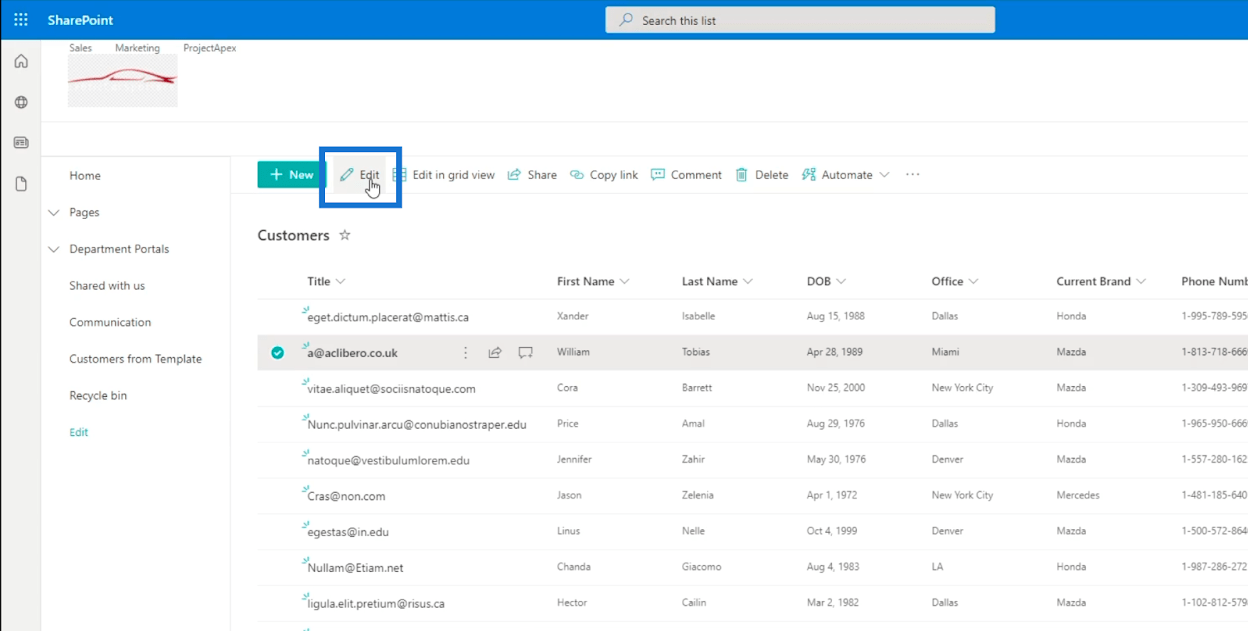The height and width of the screenshot is (631, 1248).
Task: Click Copy link command
Action: coord(604,174)
